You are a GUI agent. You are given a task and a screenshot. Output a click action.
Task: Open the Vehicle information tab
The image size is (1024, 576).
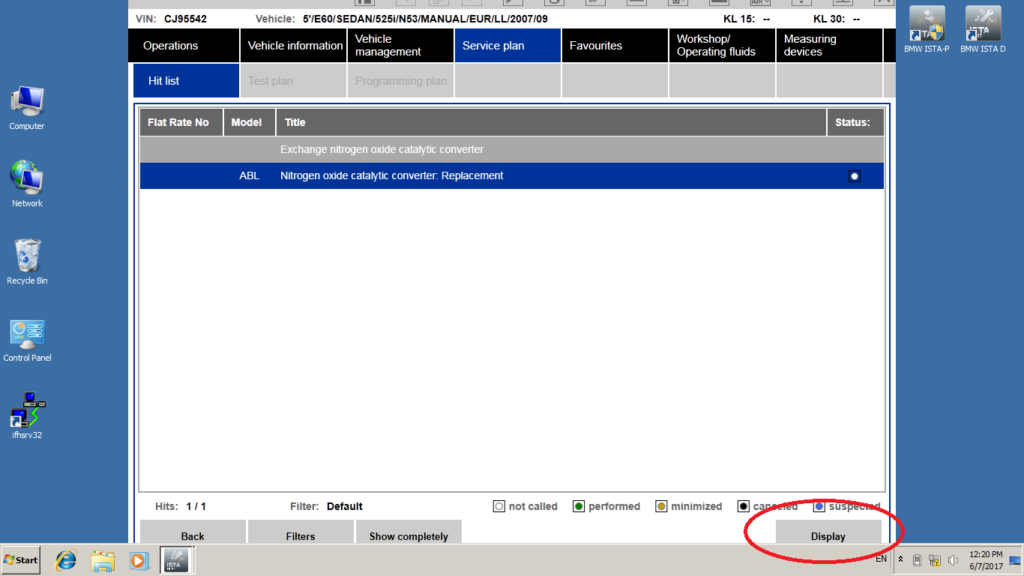coord(294,46)
